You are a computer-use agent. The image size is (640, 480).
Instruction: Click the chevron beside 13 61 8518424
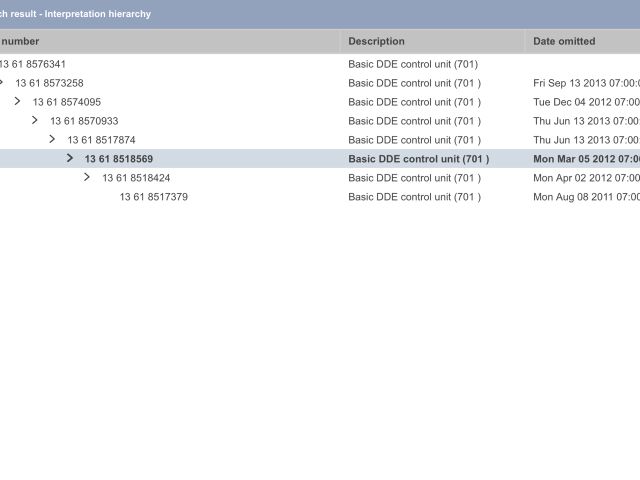(x=87, y=177)
